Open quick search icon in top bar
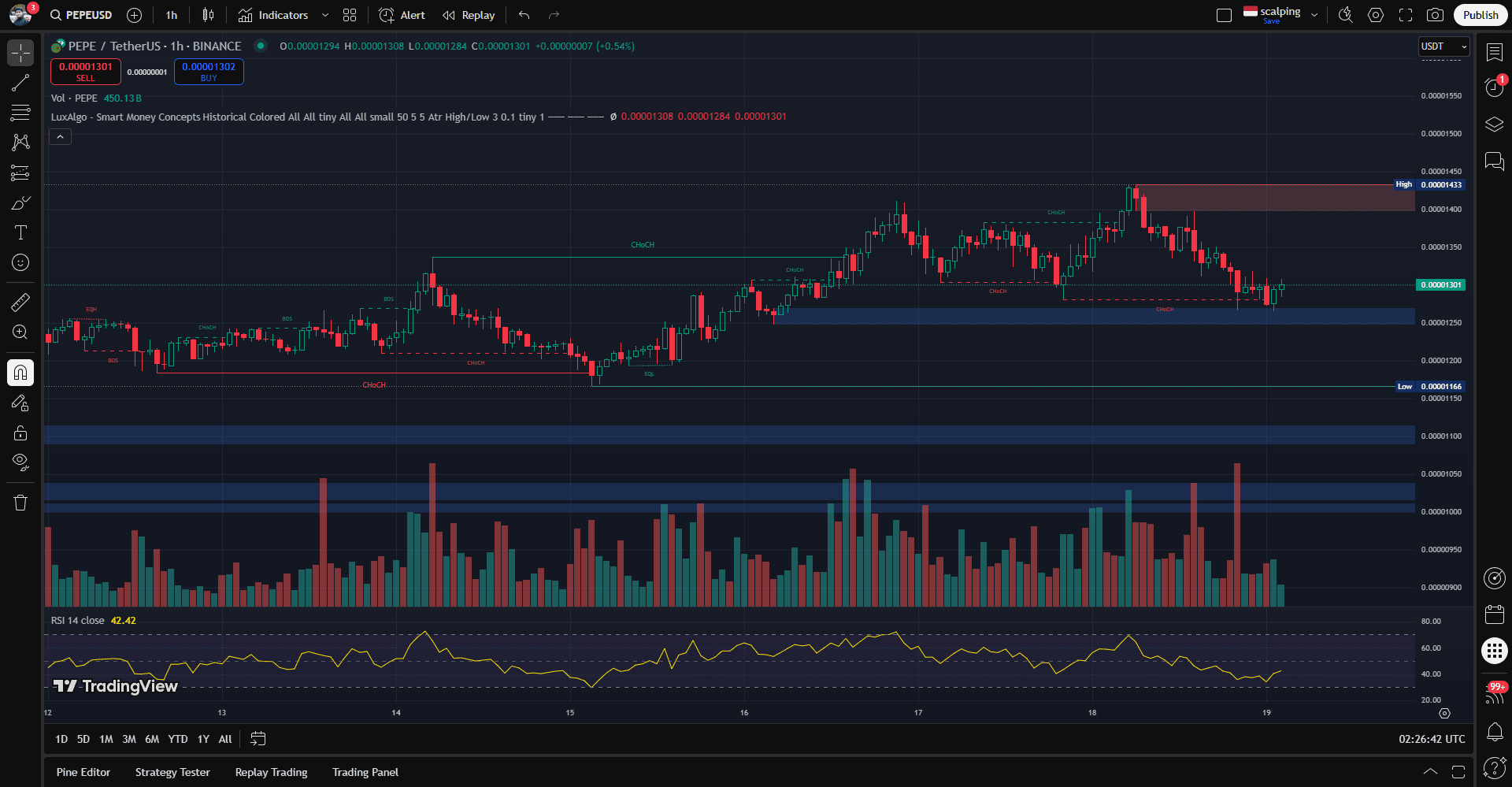 click(x=1346, y=15)
